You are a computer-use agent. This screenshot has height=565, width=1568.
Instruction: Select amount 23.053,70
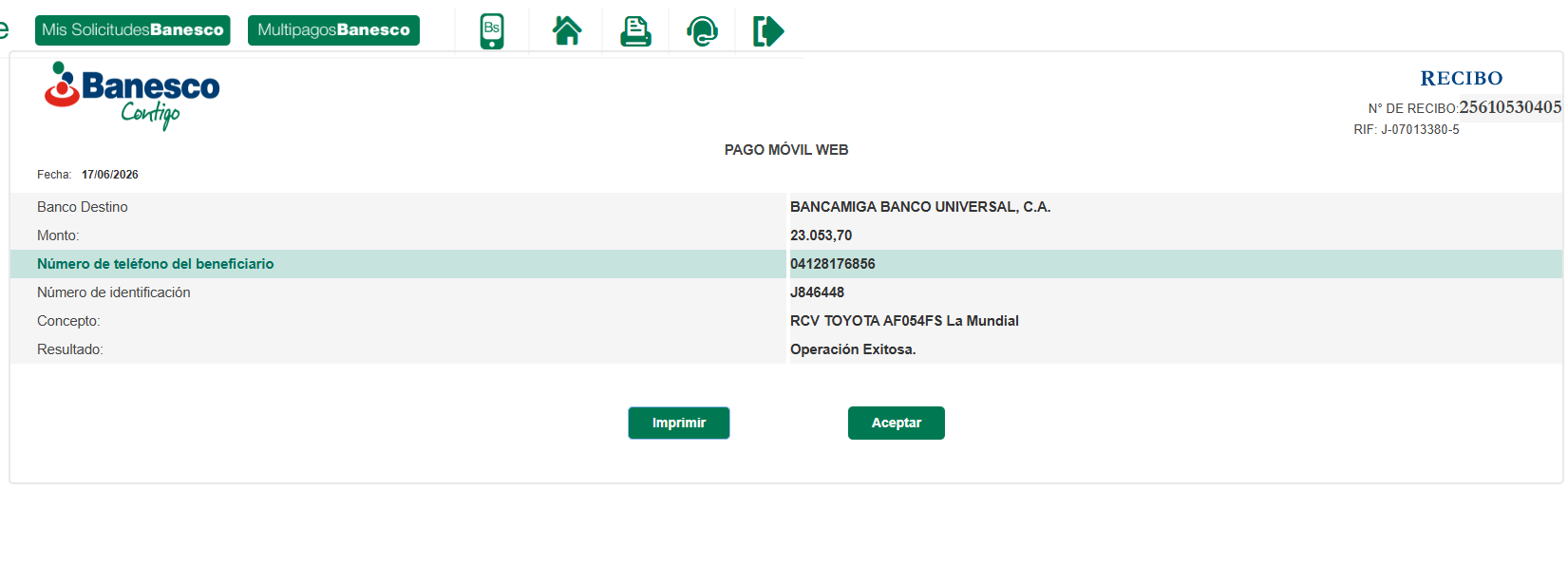[x=822, y=235]
